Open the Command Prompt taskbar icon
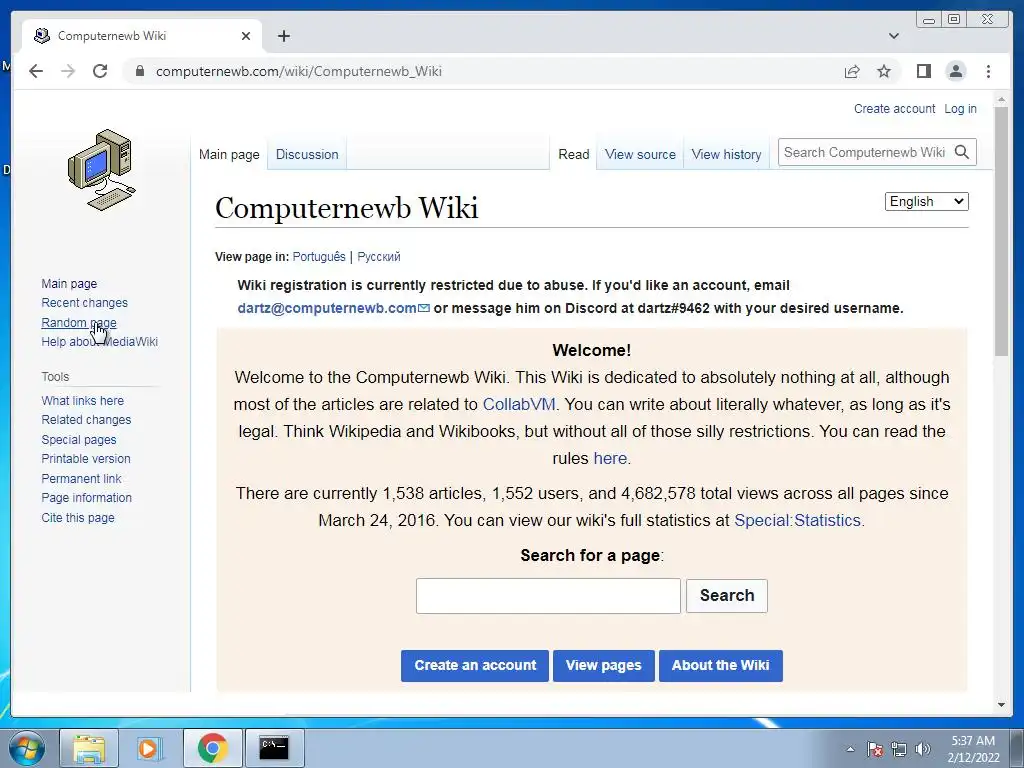Viewport: 1024px width, 768px height. click(274, 748)
